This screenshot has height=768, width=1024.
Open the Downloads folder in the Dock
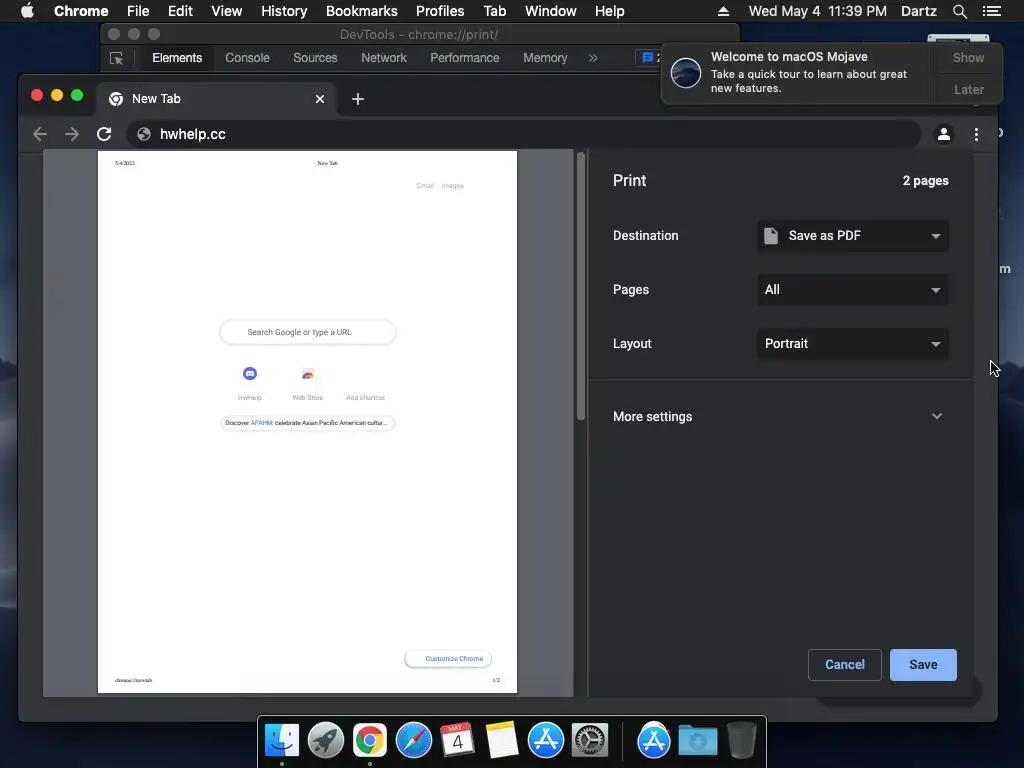(x=697, y=741)
